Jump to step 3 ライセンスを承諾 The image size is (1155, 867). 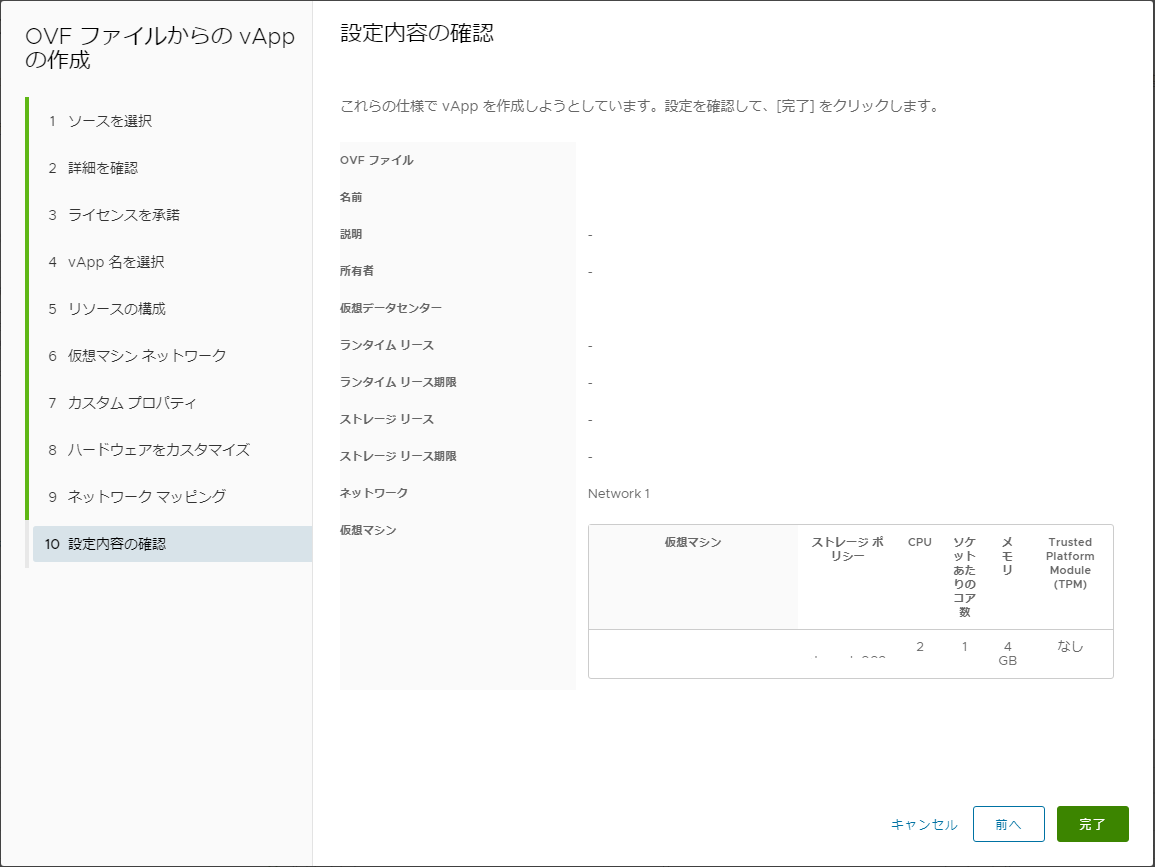114,215
